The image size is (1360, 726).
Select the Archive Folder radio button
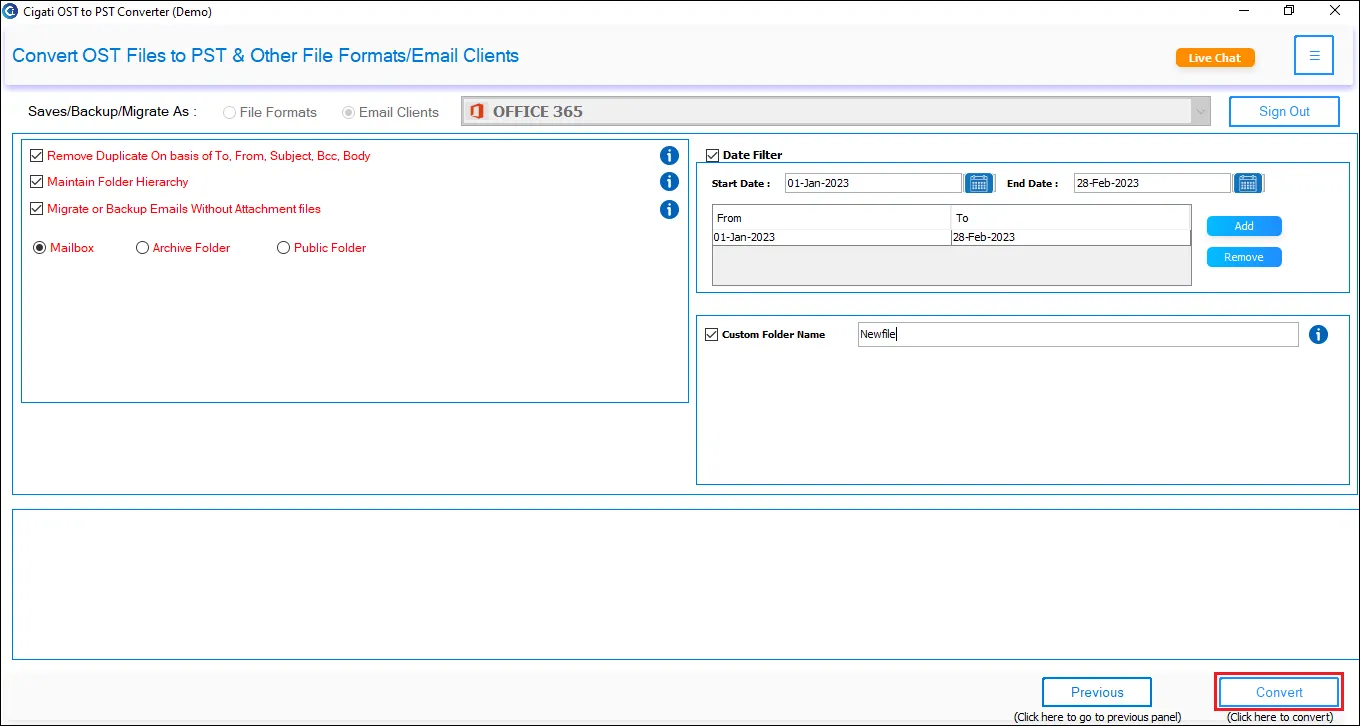tap(142, 248)
